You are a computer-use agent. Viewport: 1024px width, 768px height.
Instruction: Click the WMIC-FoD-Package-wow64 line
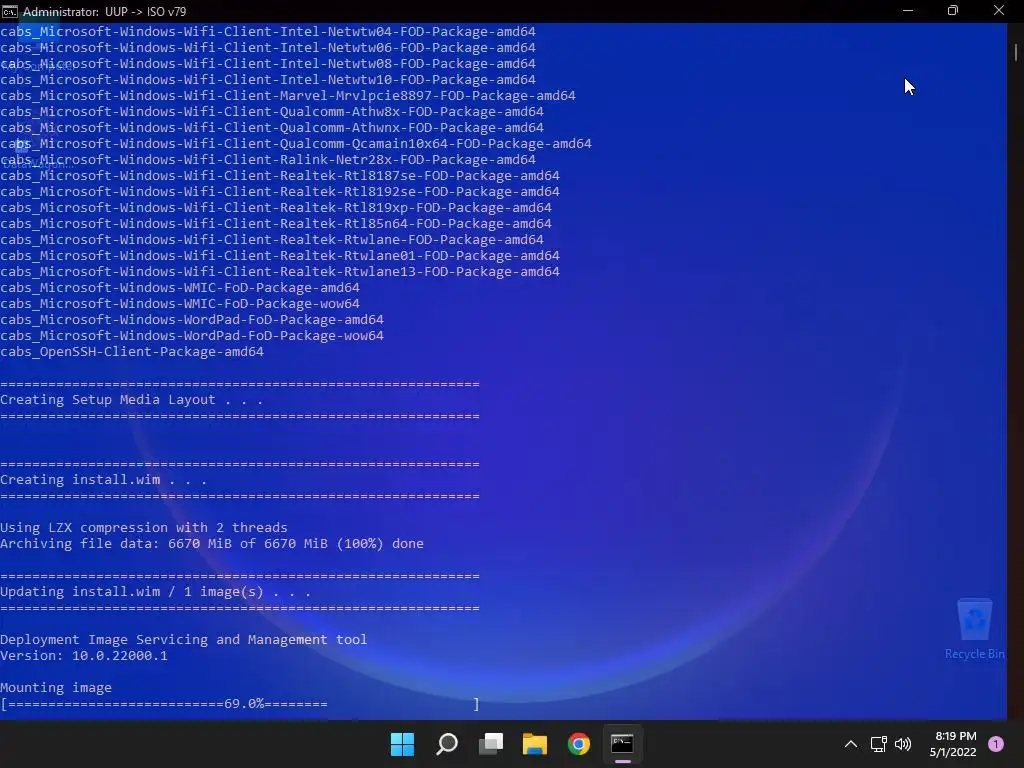click(x=180, y=304)
